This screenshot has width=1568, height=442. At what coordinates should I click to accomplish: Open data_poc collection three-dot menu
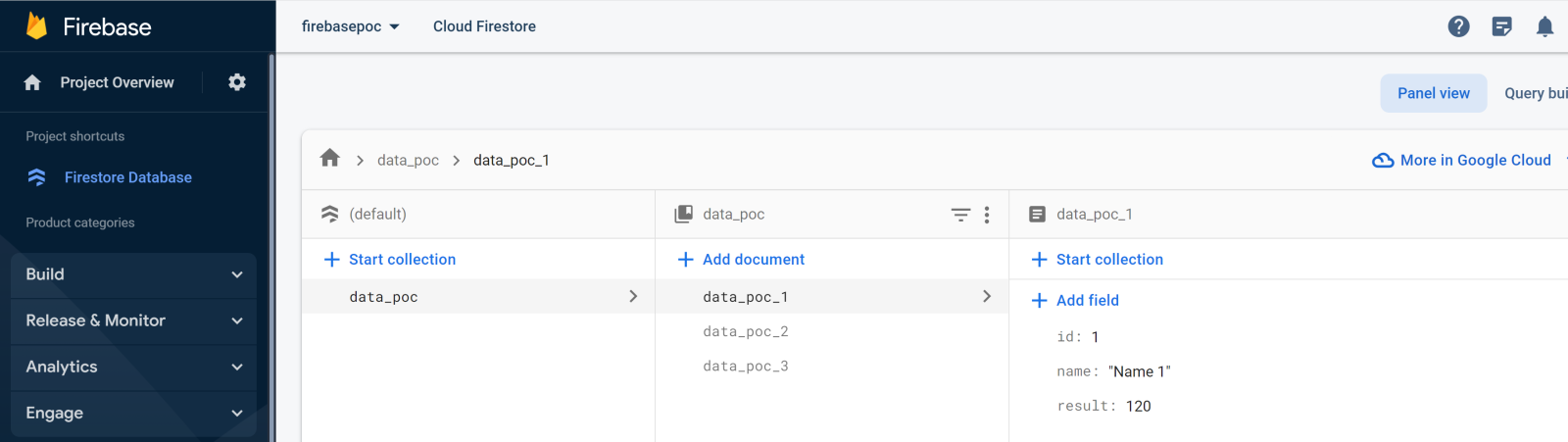click(x=987, y=215)
